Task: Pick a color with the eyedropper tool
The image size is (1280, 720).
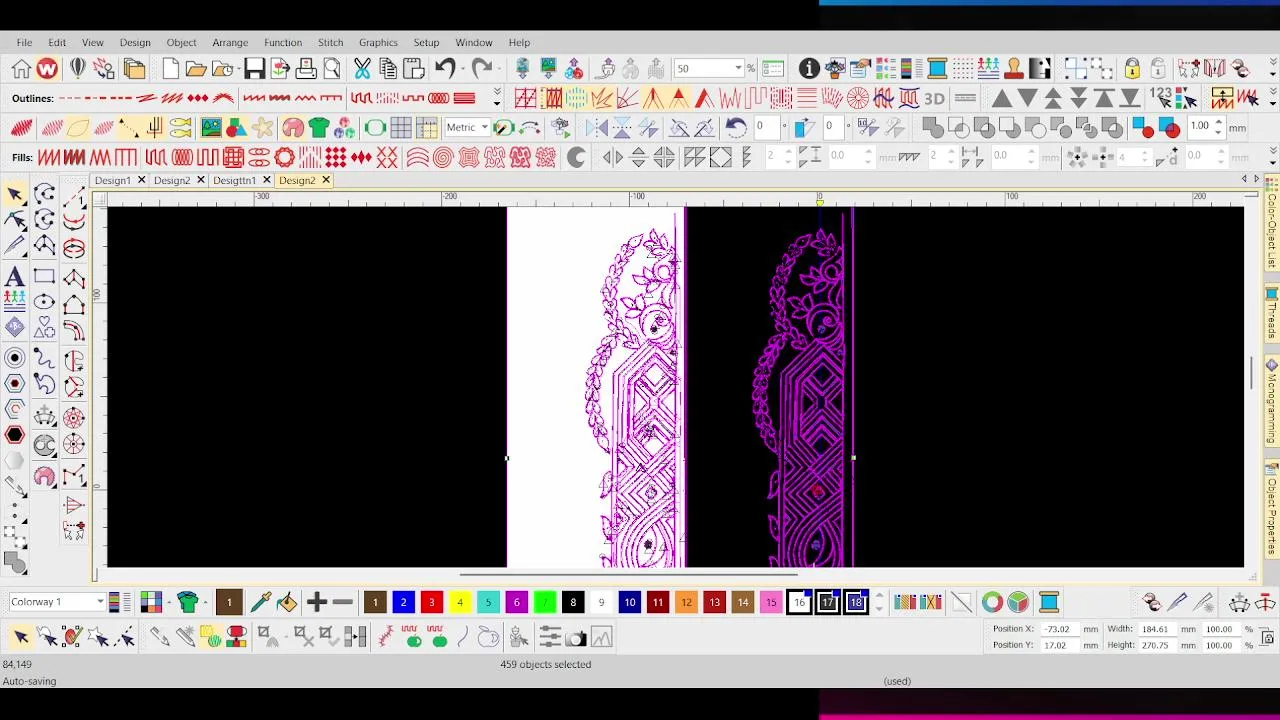Action: pyautogui.click(x=260, y=601)
